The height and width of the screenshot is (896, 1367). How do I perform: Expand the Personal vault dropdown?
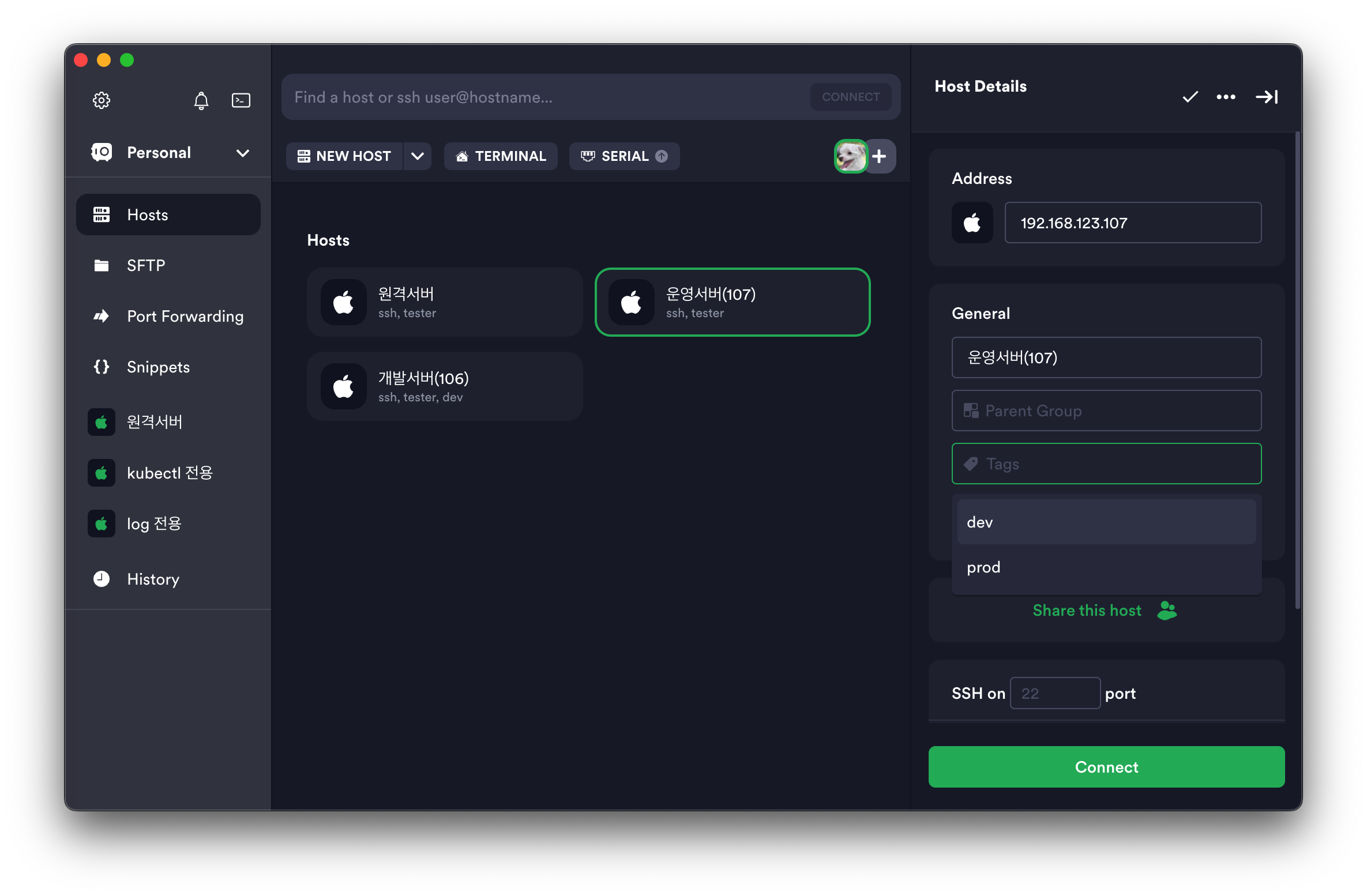(x=243, y=153)
